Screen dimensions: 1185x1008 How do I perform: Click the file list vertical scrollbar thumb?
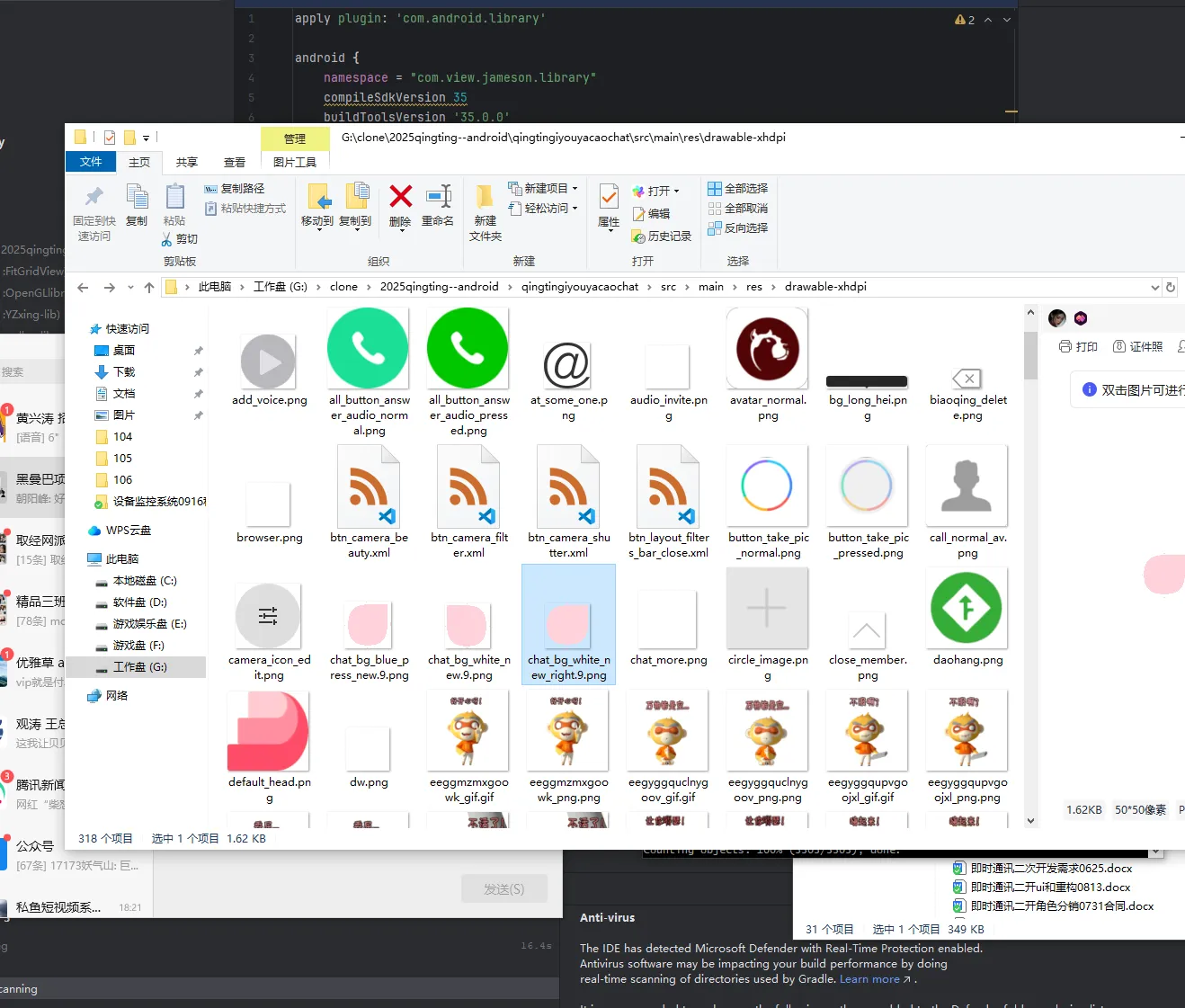(1030, 355)
